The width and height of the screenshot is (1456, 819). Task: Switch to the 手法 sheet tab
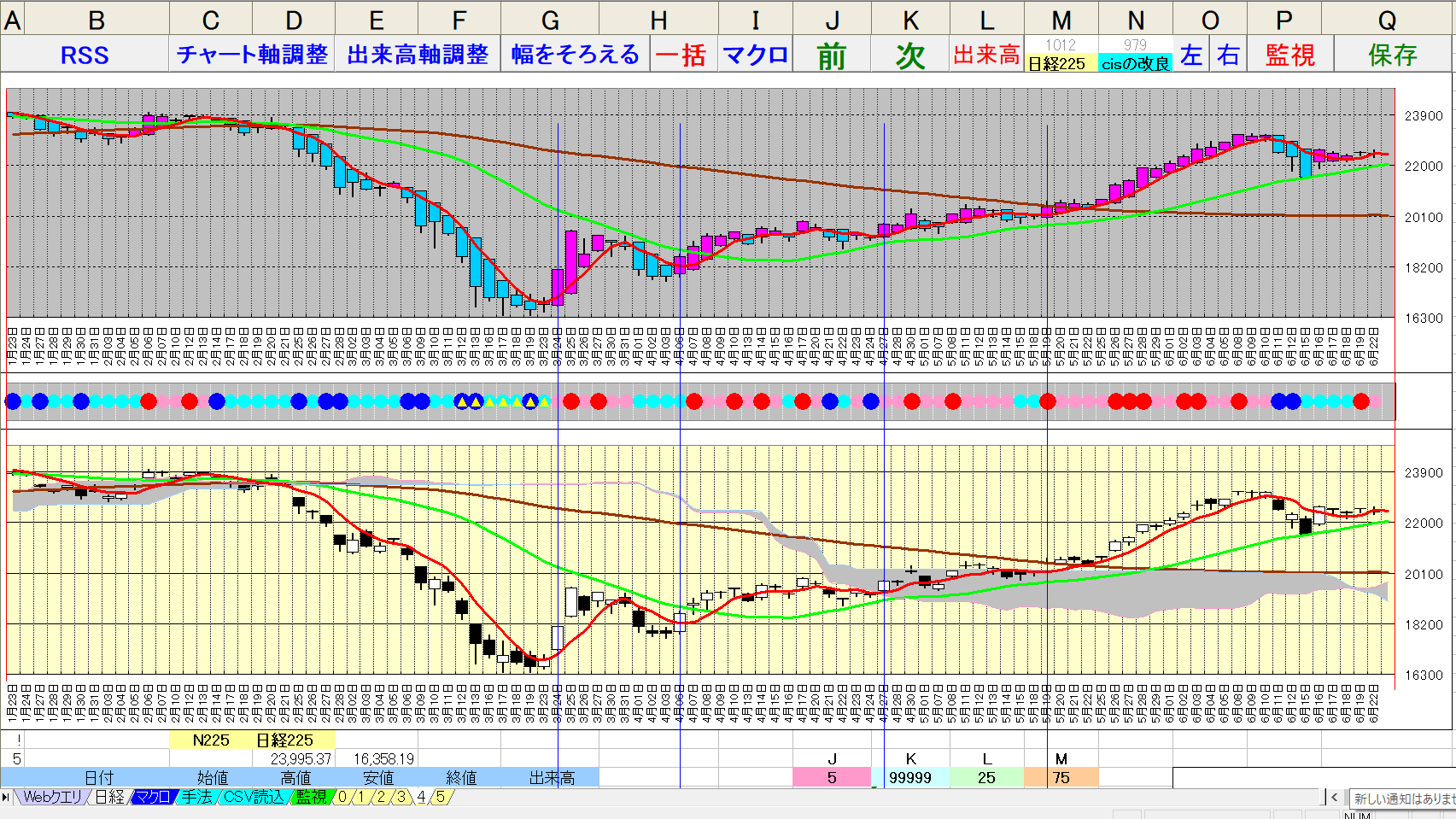[196, 797]
